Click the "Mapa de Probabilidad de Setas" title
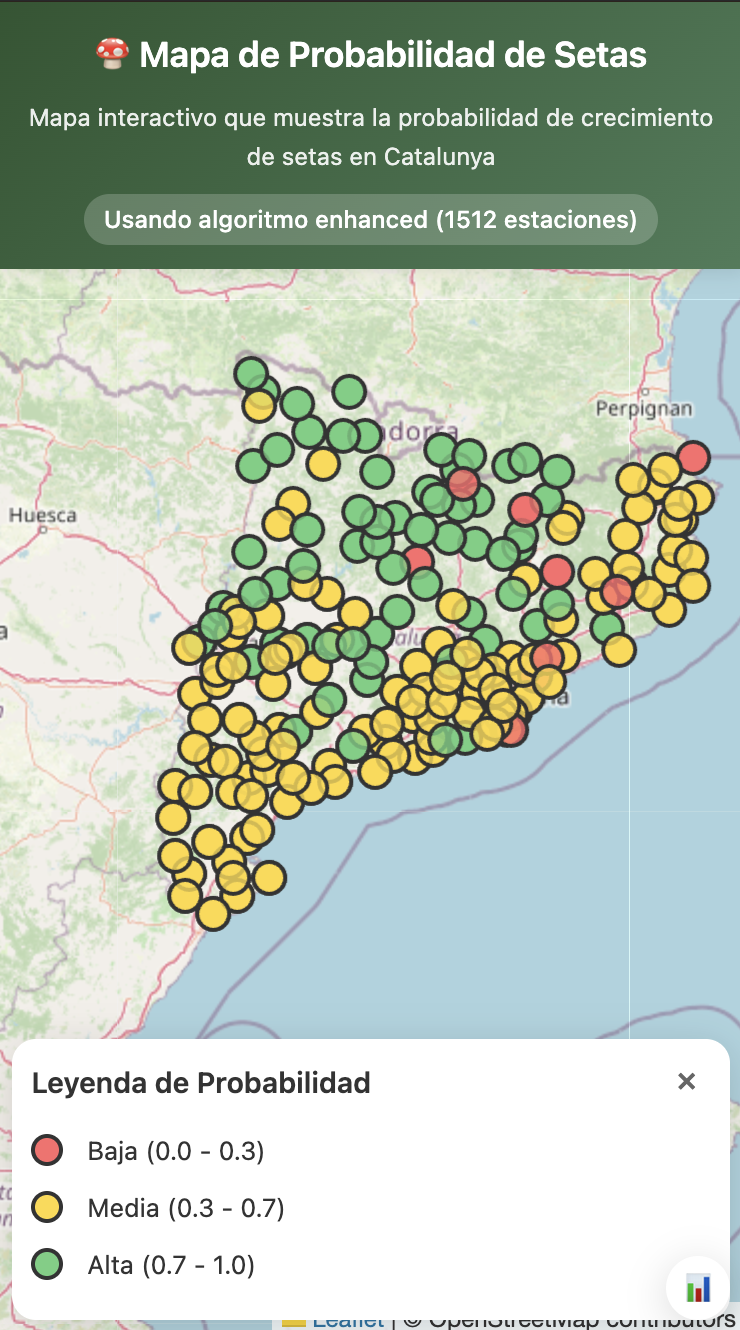Screen dimensions: 740x1330 point(393,54)
